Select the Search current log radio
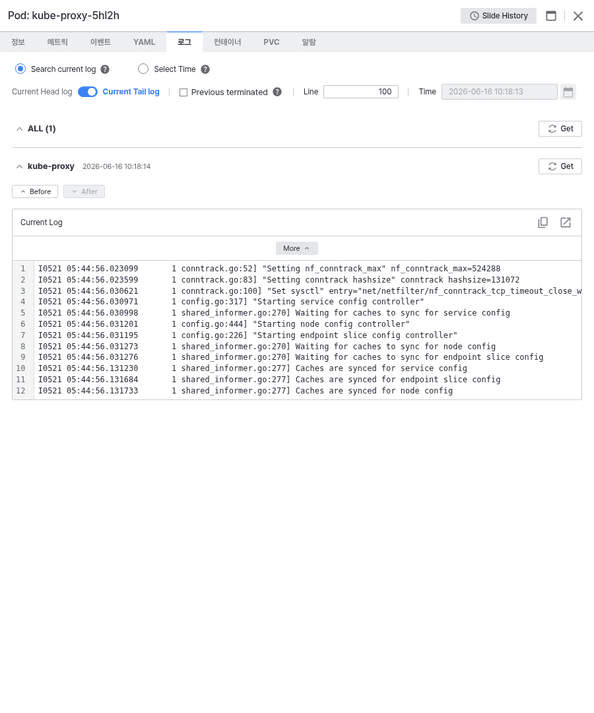 pos(20,69)
